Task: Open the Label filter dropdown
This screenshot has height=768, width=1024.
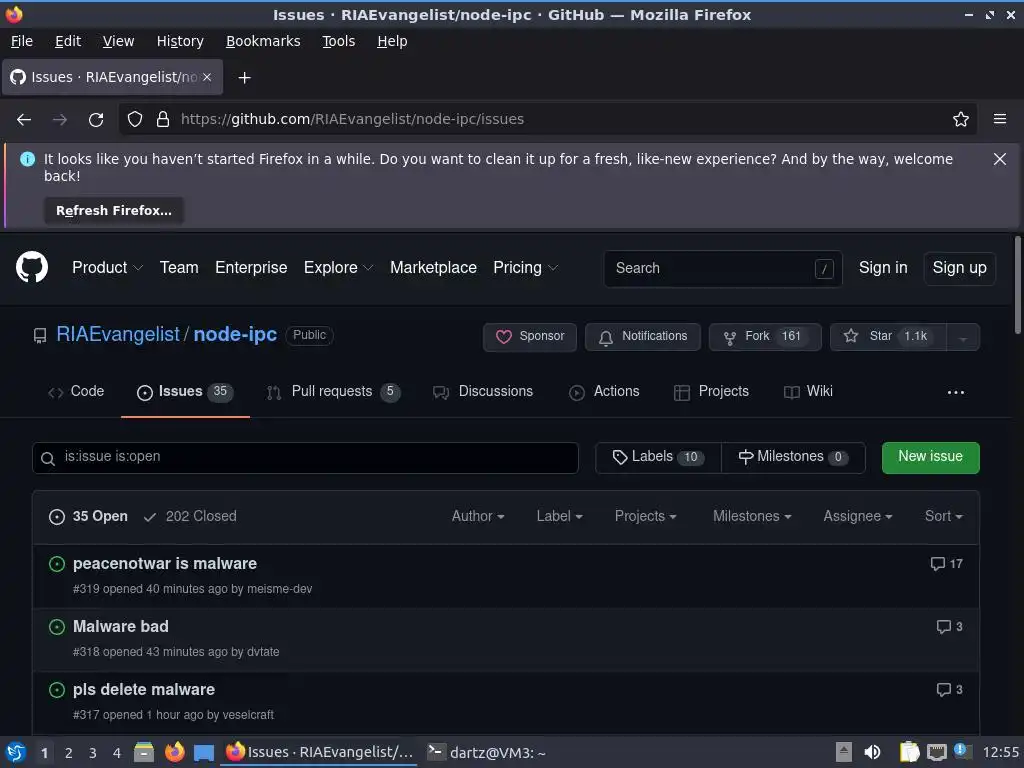Action: tap(559, 517)
